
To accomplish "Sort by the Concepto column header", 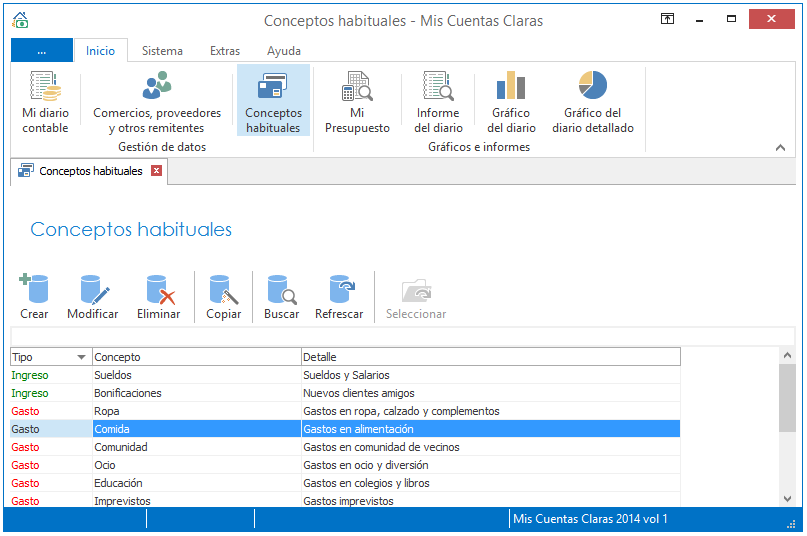I will (x=197, y=357).
